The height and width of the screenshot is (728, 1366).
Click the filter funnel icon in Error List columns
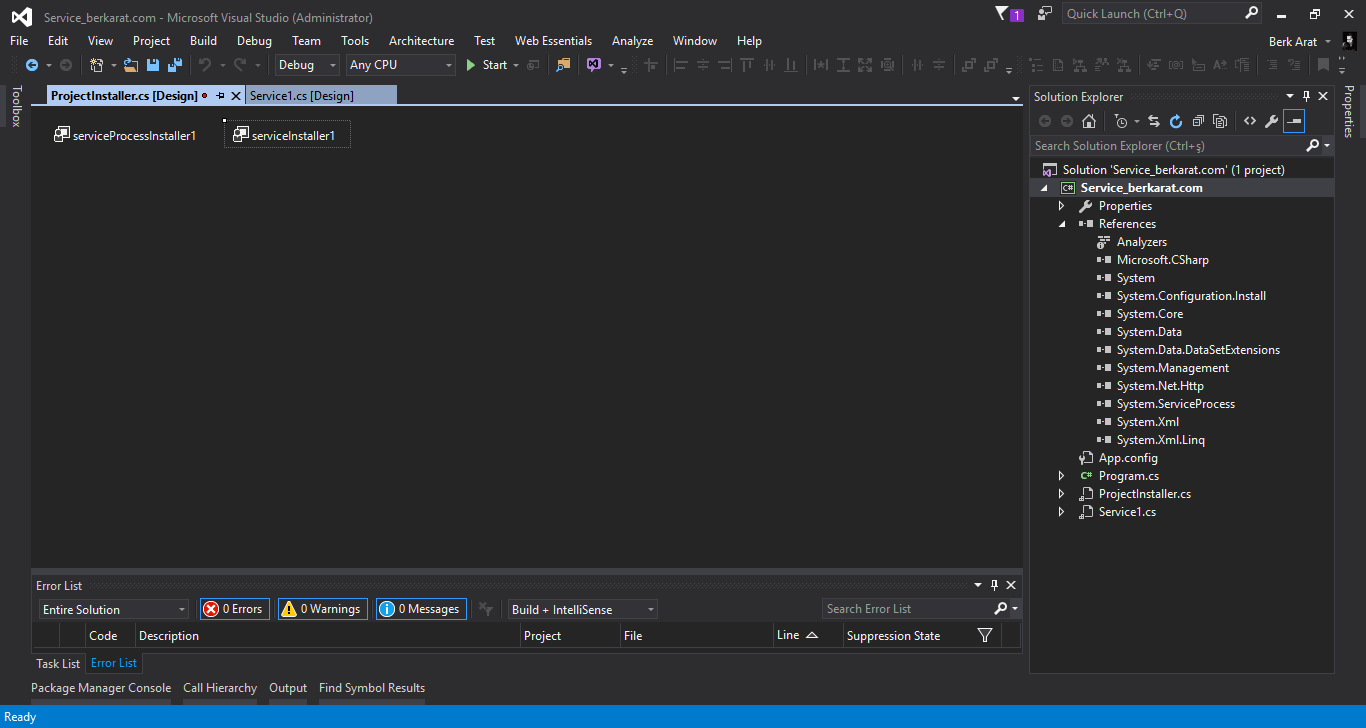pos(985,635)
